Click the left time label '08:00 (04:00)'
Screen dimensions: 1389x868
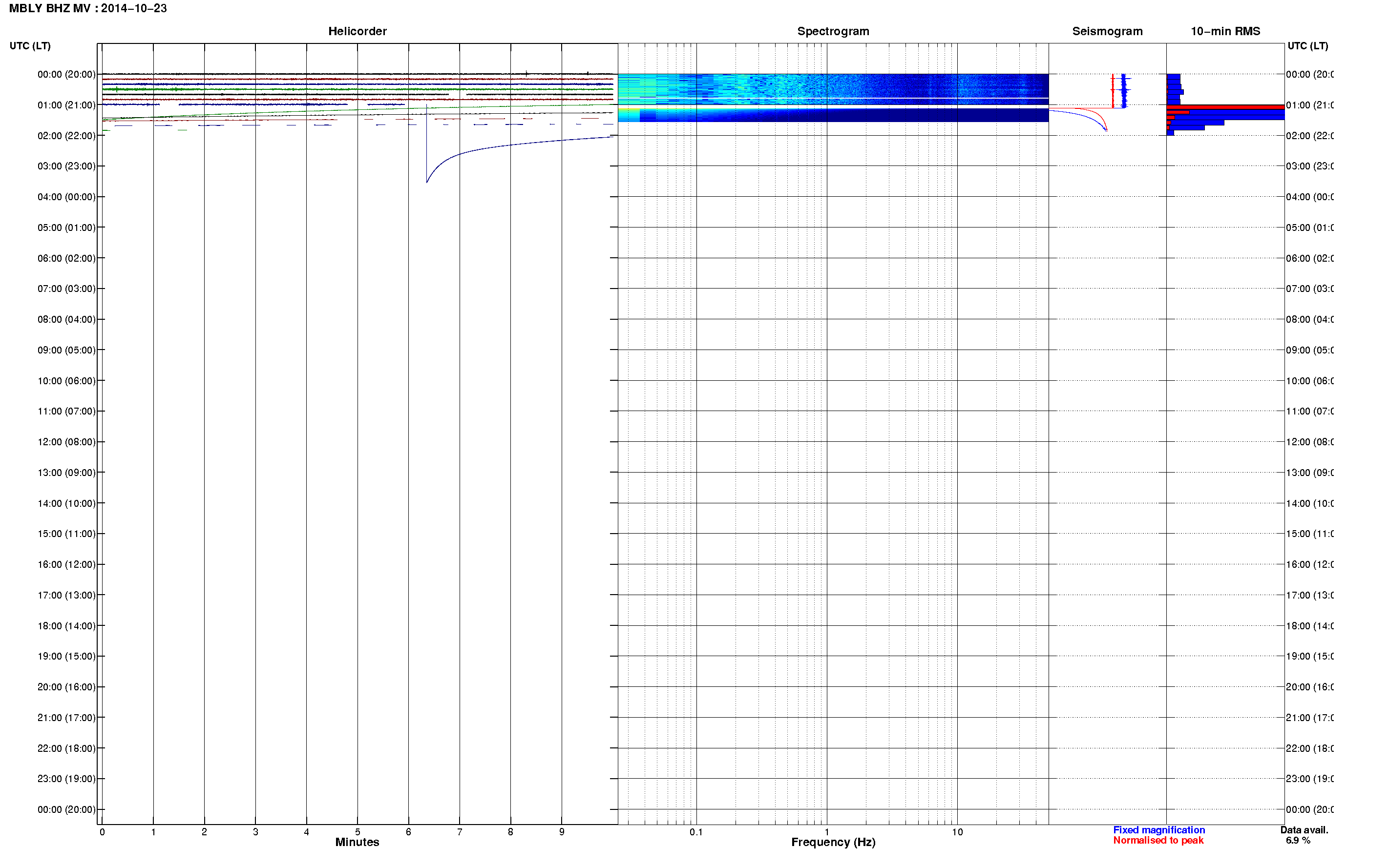(66, 320)
